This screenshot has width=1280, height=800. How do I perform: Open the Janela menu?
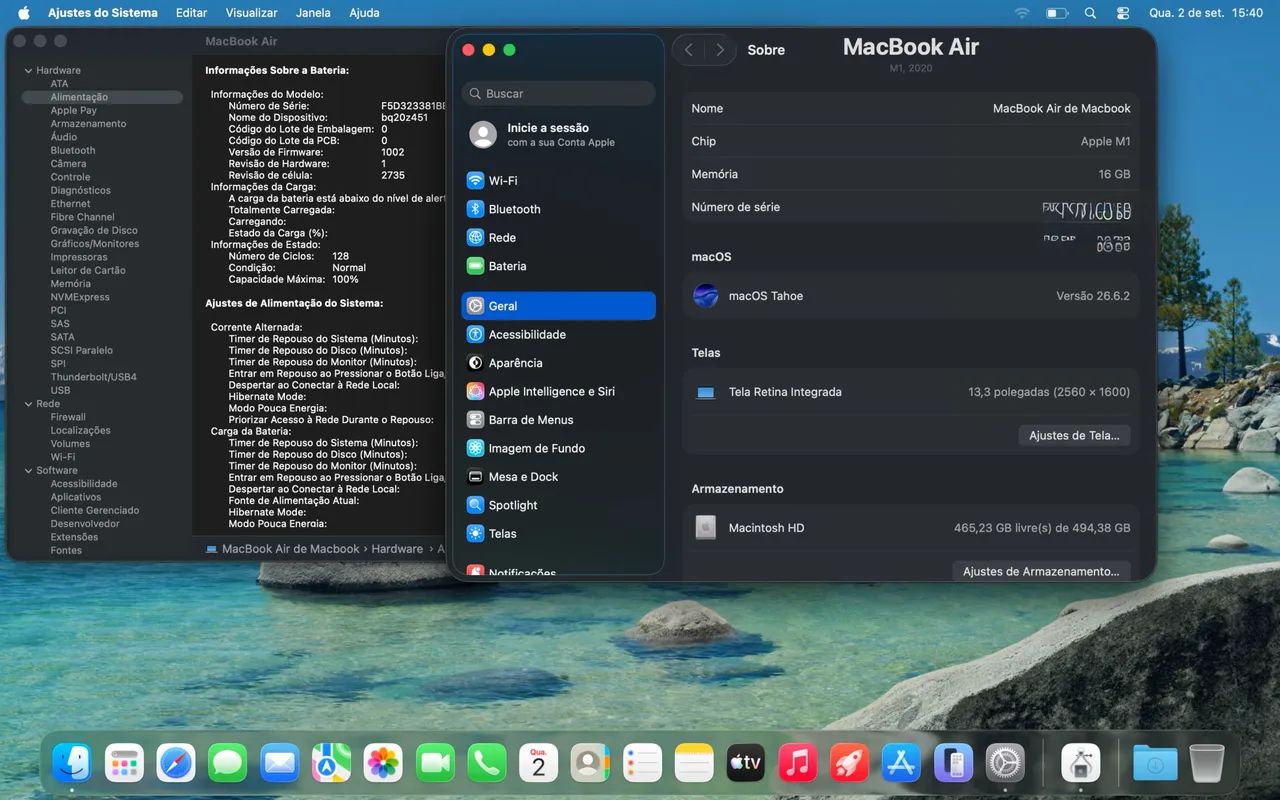click(313, 13)
